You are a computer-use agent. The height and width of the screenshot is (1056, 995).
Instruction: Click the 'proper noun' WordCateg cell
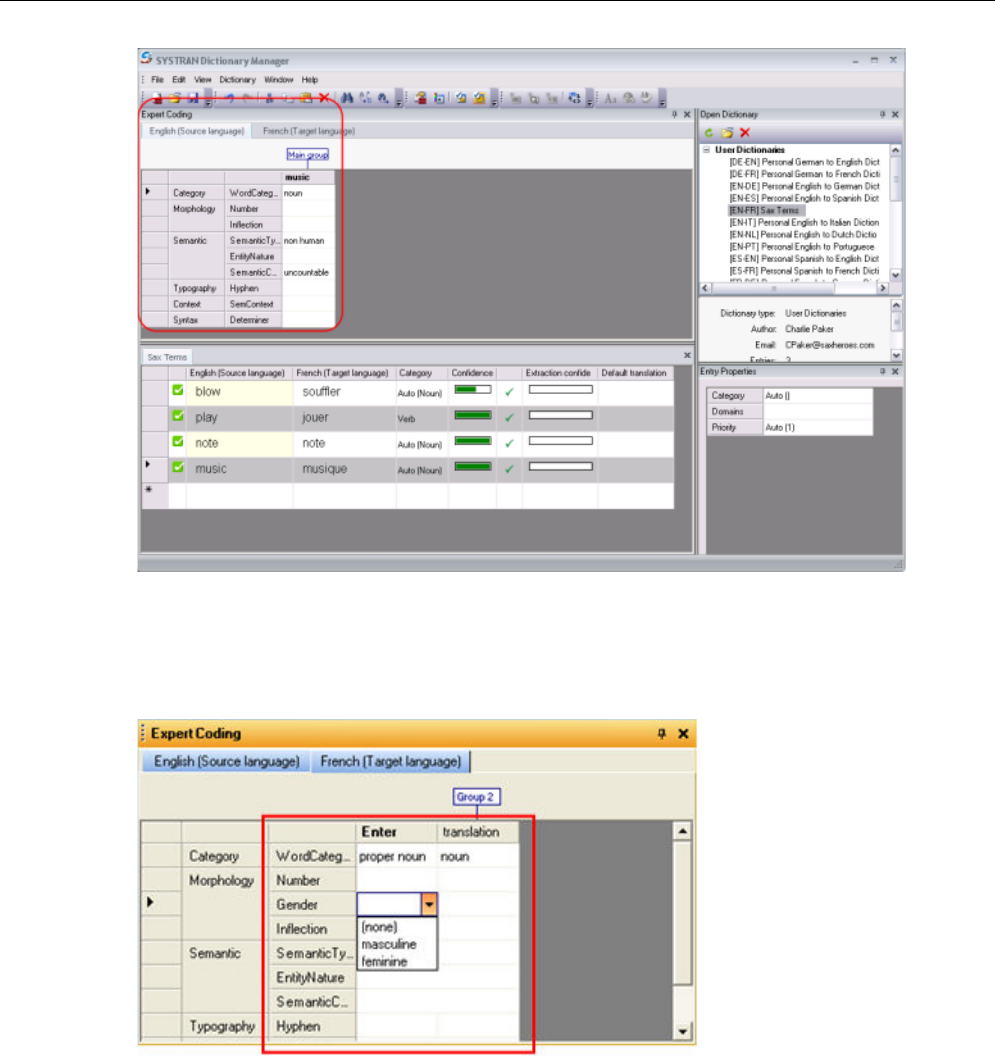[396, 857]
